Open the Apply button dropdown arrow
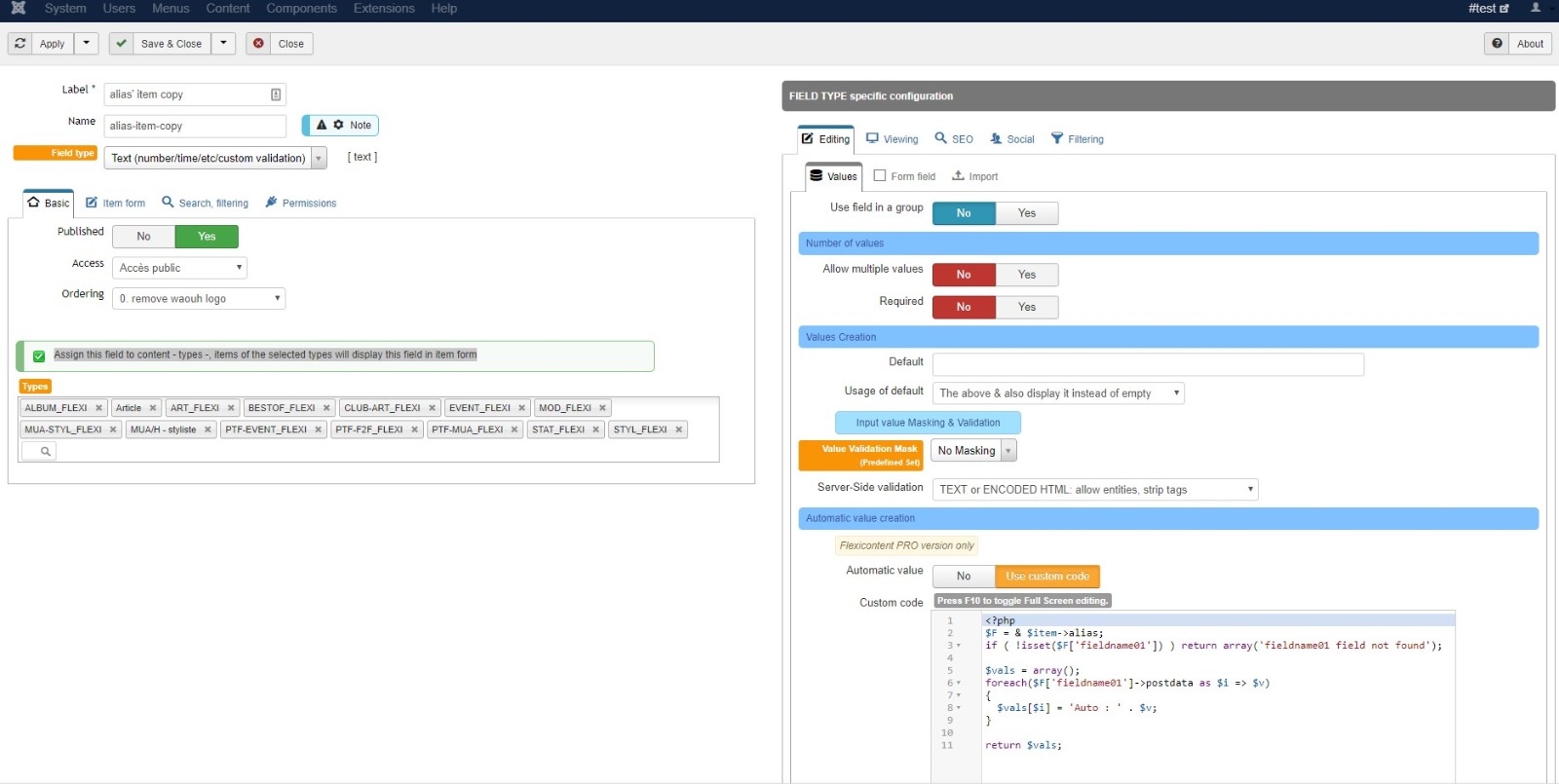 [x=87, y=44]
